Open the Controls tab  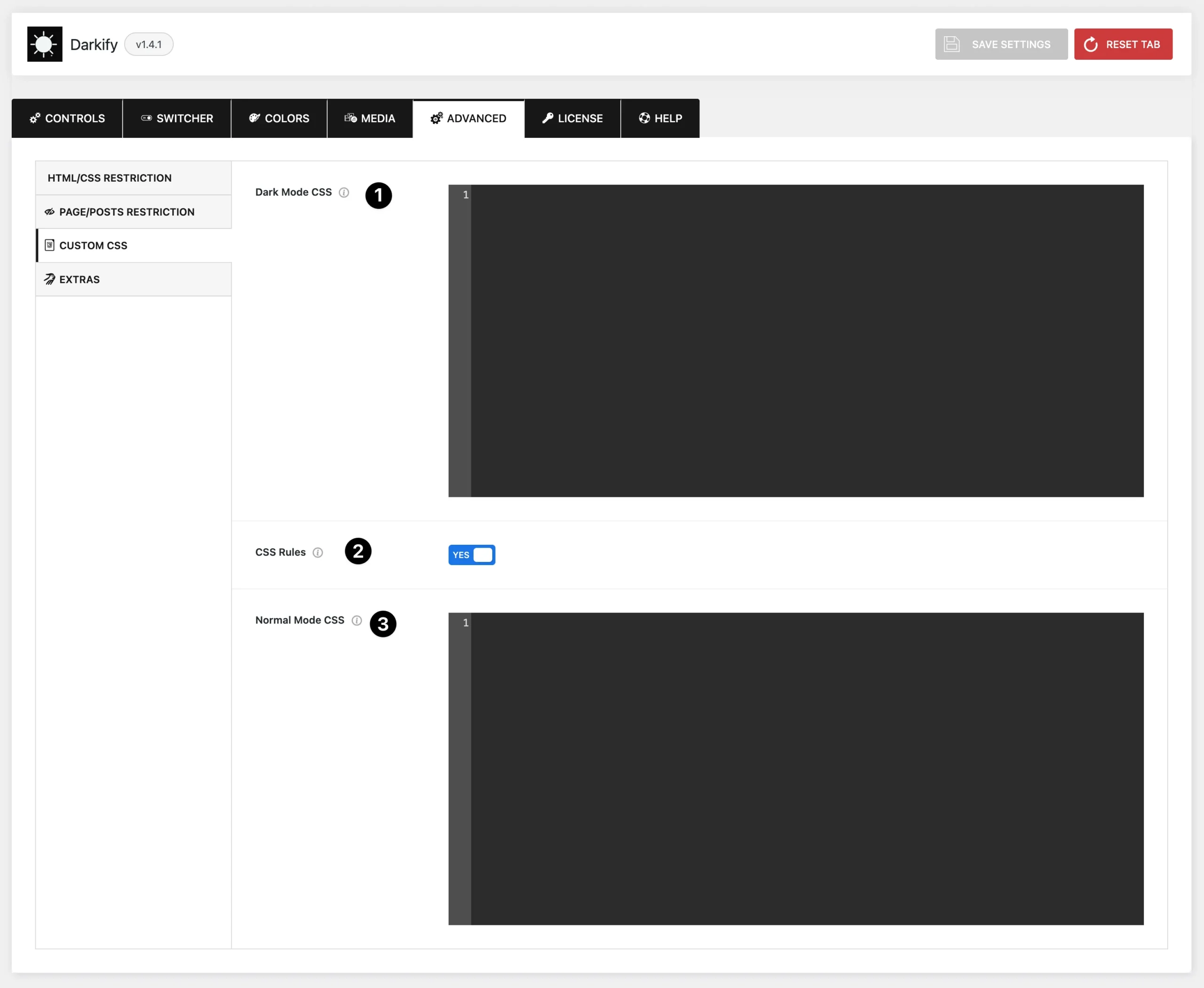67,119
